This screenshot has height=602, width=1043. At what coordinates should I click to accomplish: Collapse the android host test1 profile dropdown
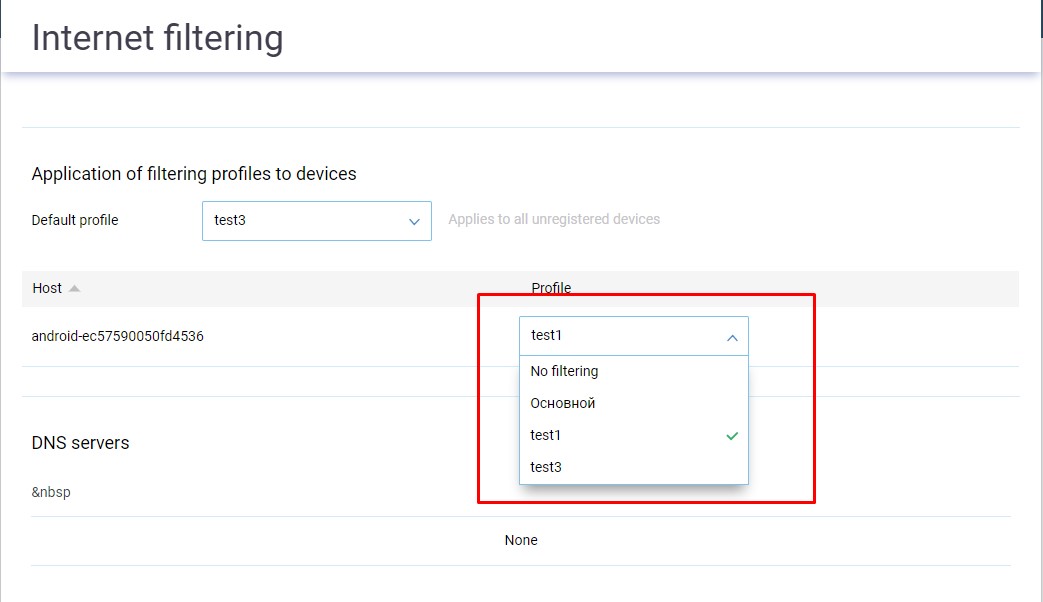click(633, 336)
